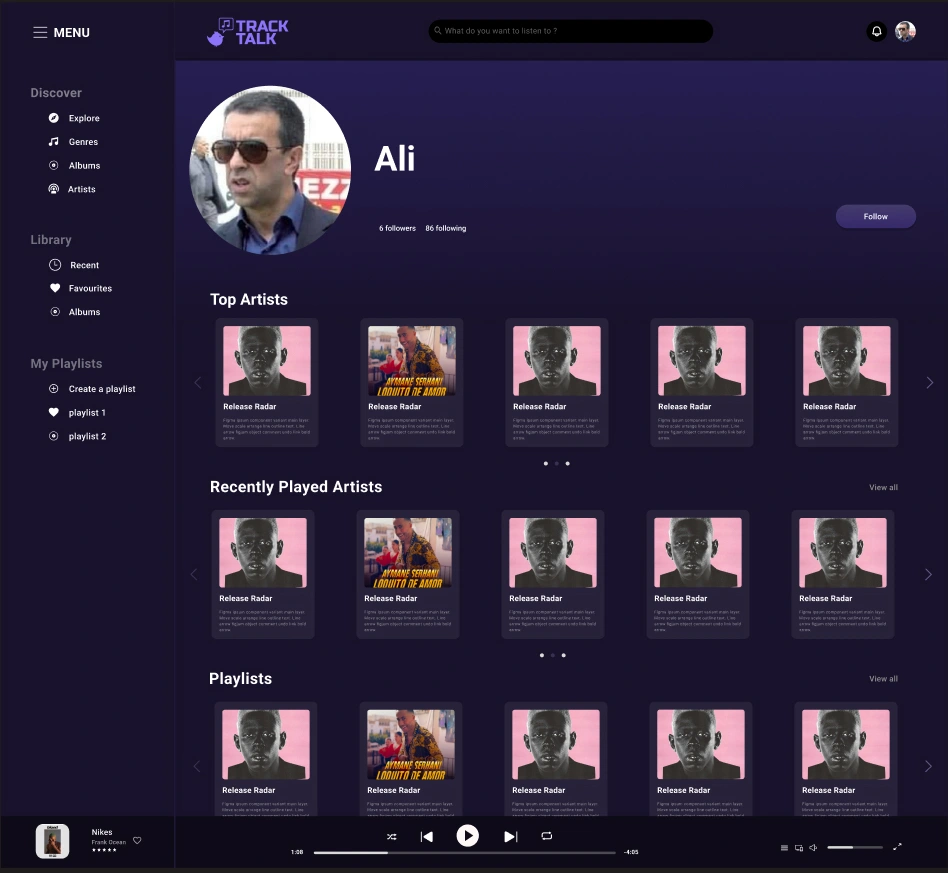Click the Ali profile name heading
Image resolution: width=948 pixels, height=873 pixels.
click(395, 159)
